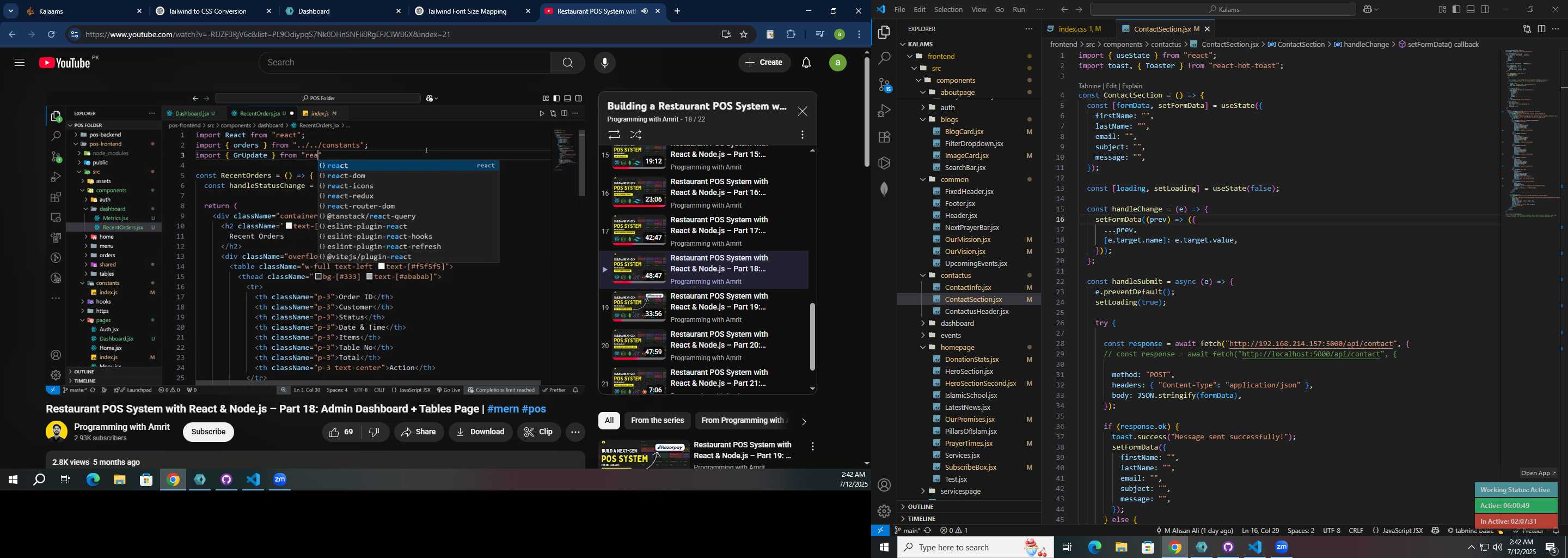The height and width of the screenshot is (558, 1568).
Task: Open Chrome extensions puzzle icon
Action: point(791,35)
